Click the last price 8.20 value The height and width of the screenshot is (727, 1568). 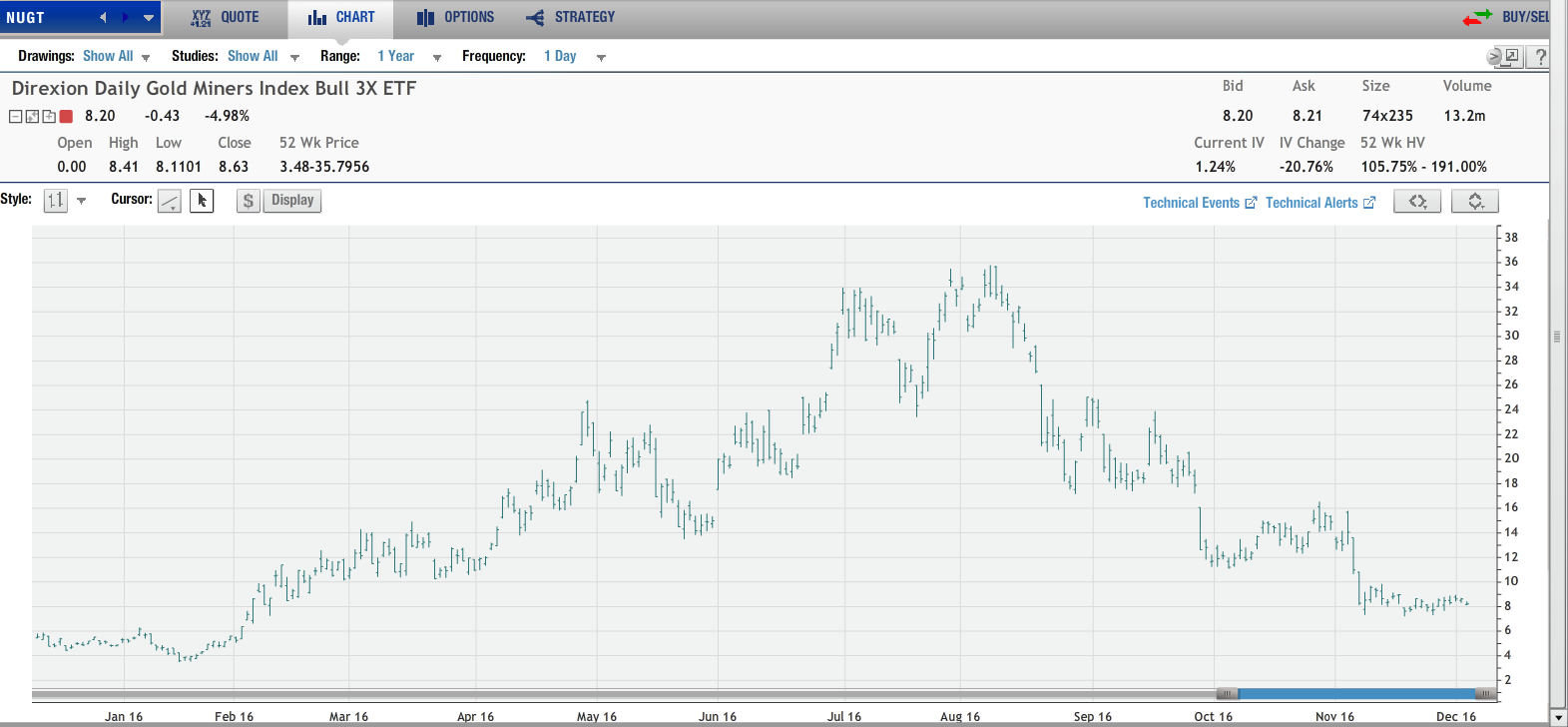point(100,116)
